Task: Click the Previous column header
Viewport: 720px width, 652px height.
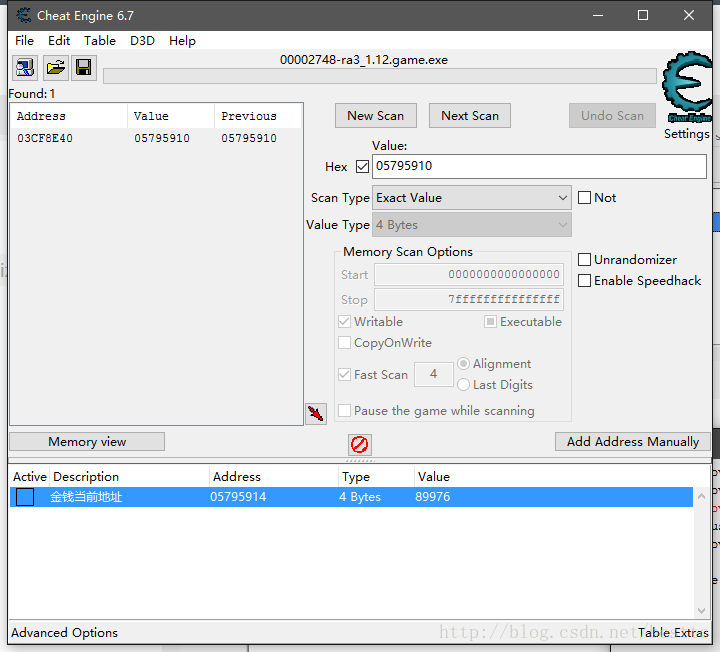Action: point(258,116)
